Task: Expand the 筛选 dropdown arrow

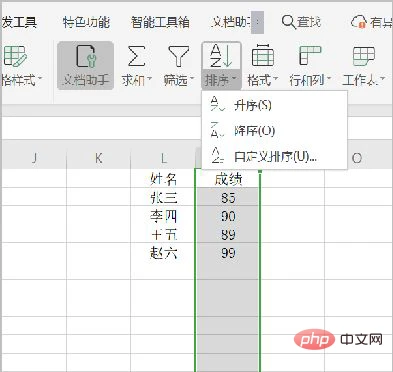Action: tap(192, 79)
